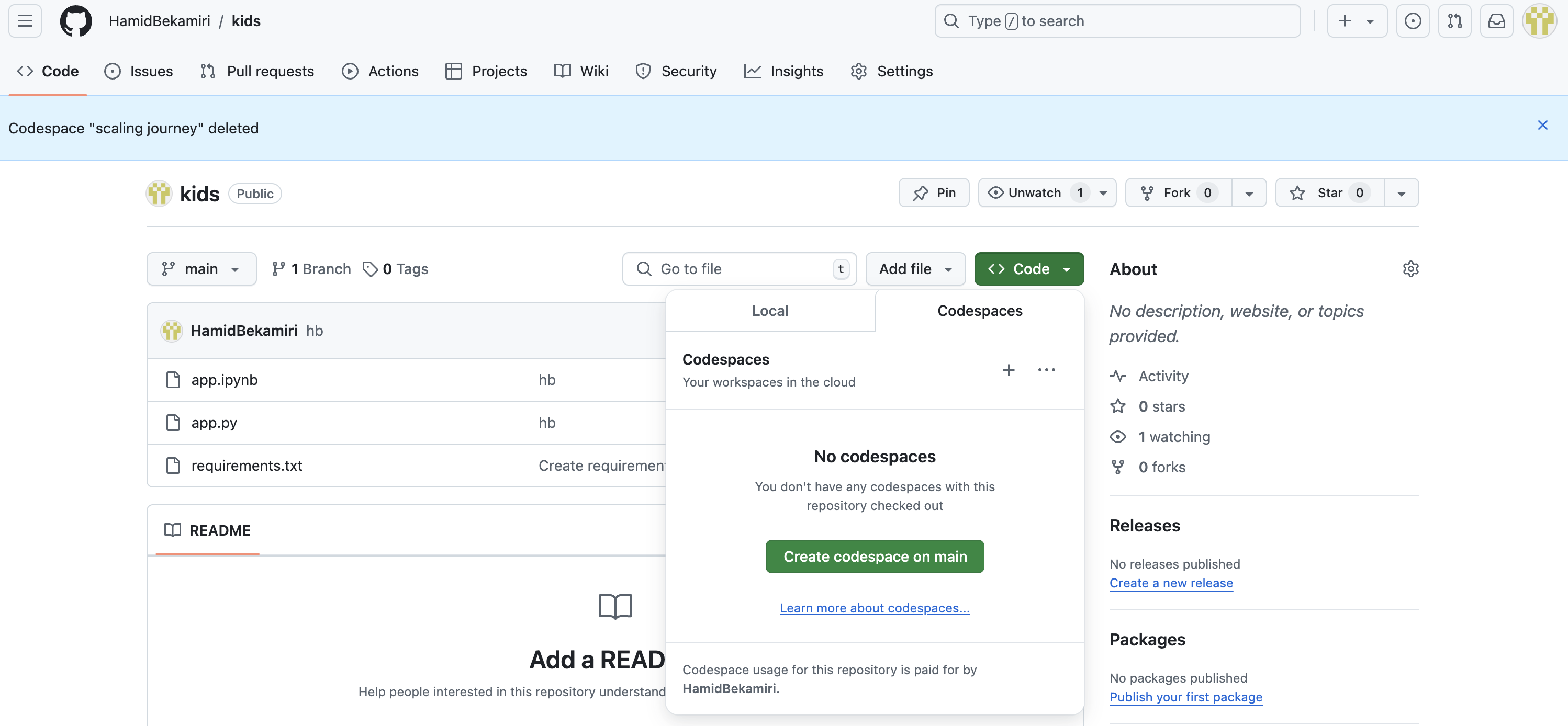Image resolution: width=1568 pixels, height=726 pixels.
Task: Click the hb latest commit message
Action: (314, 331)
